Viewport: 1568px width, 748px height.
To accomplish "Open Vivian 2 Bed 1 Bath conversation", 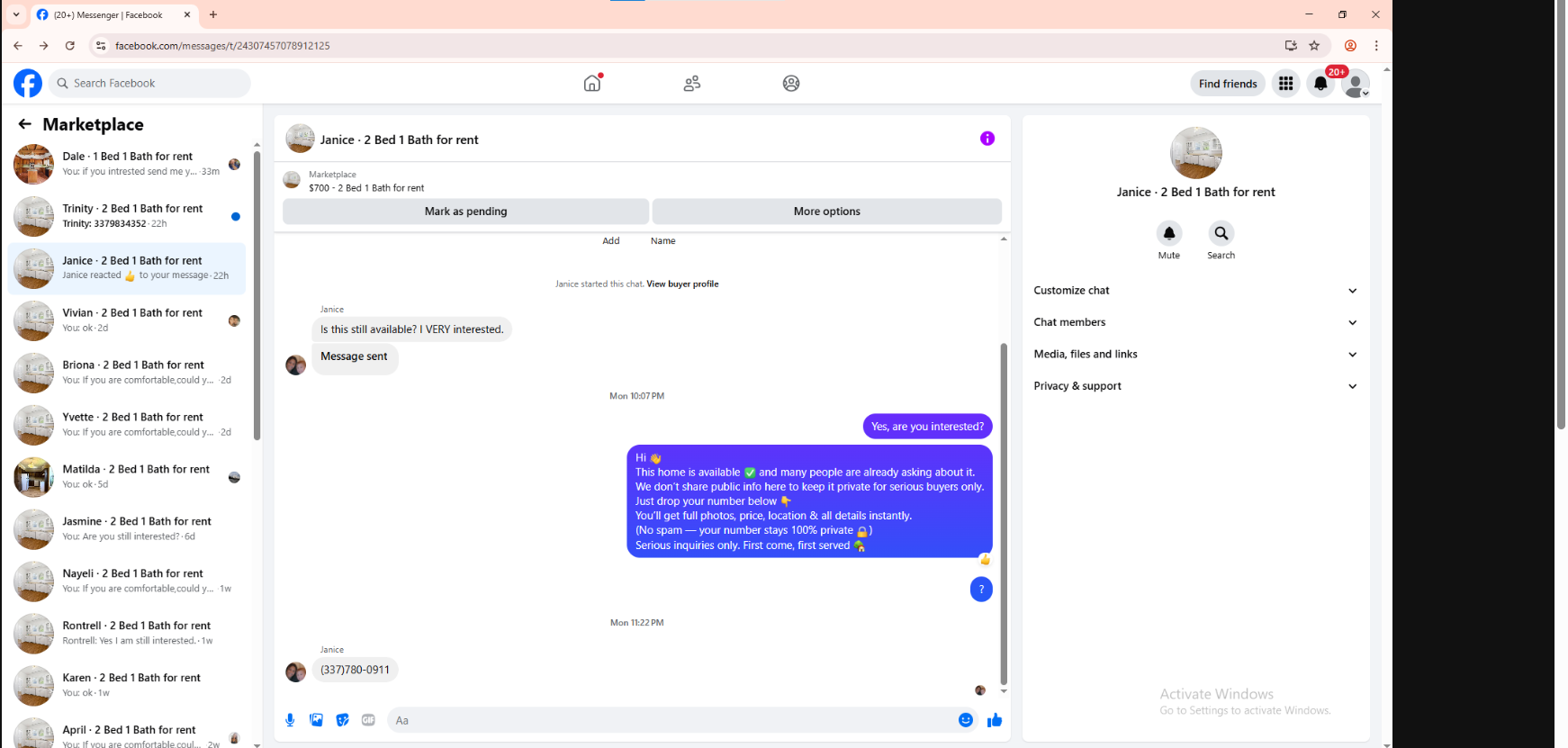I will (127, 320).
